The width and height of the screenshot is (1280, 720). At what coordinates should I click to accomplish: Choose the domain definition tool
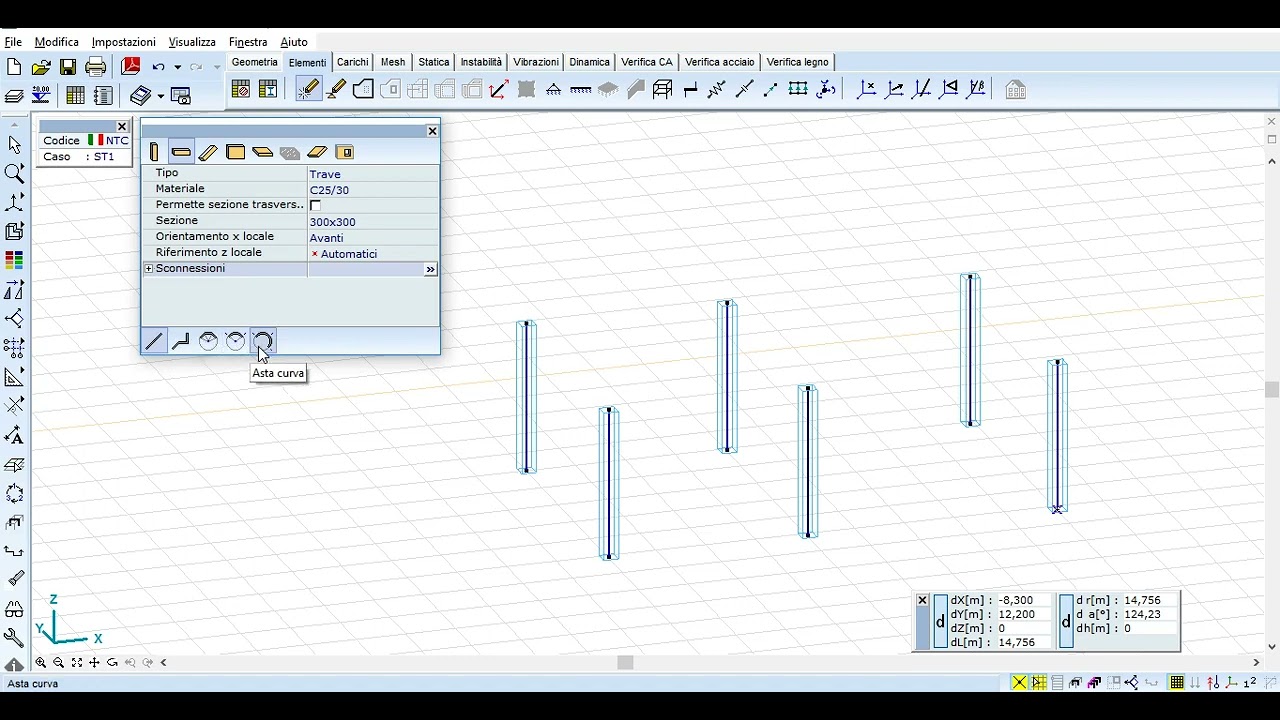click(x=363, y=90)
